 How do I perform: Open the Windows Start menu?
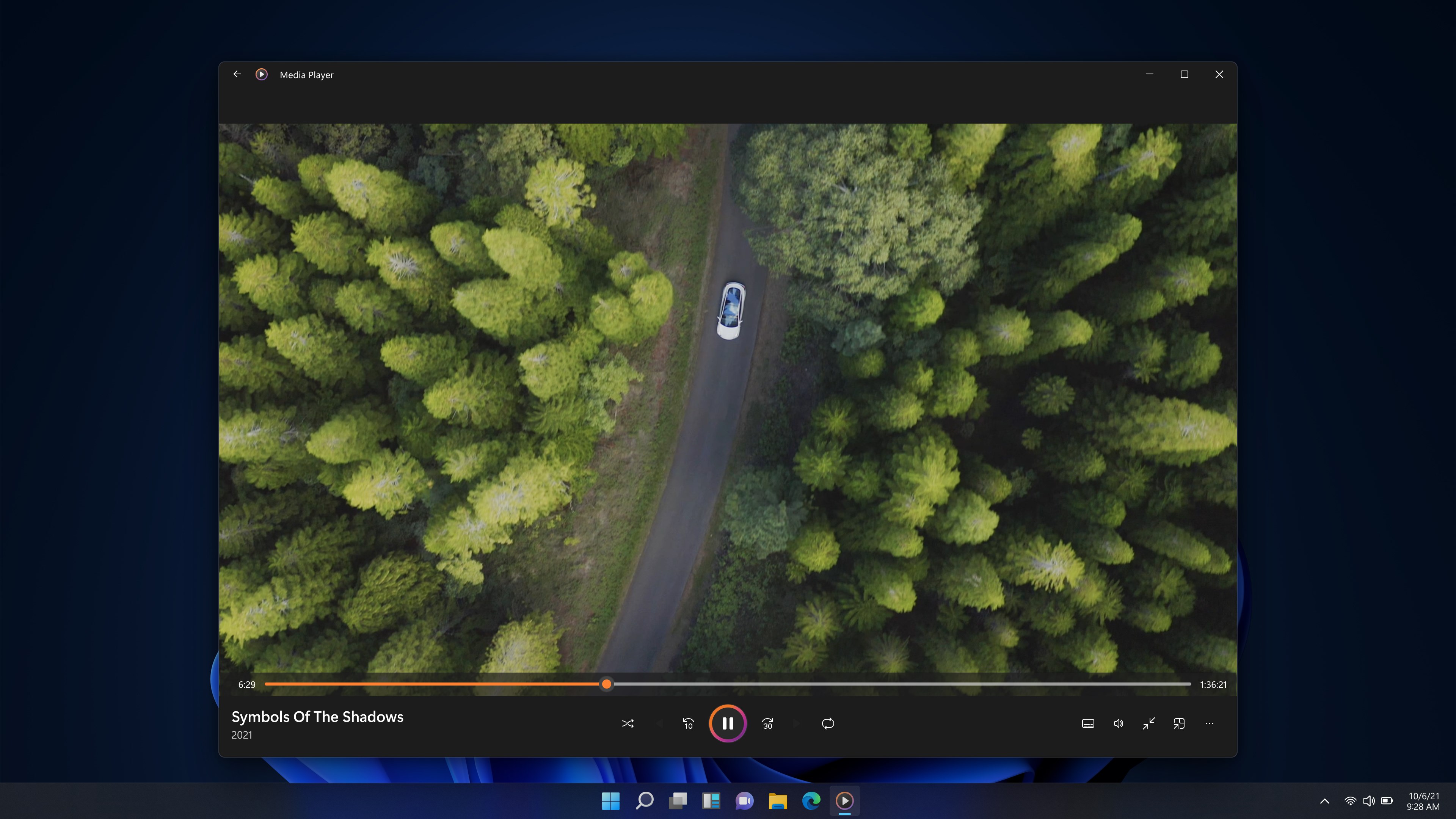(610, 801)
